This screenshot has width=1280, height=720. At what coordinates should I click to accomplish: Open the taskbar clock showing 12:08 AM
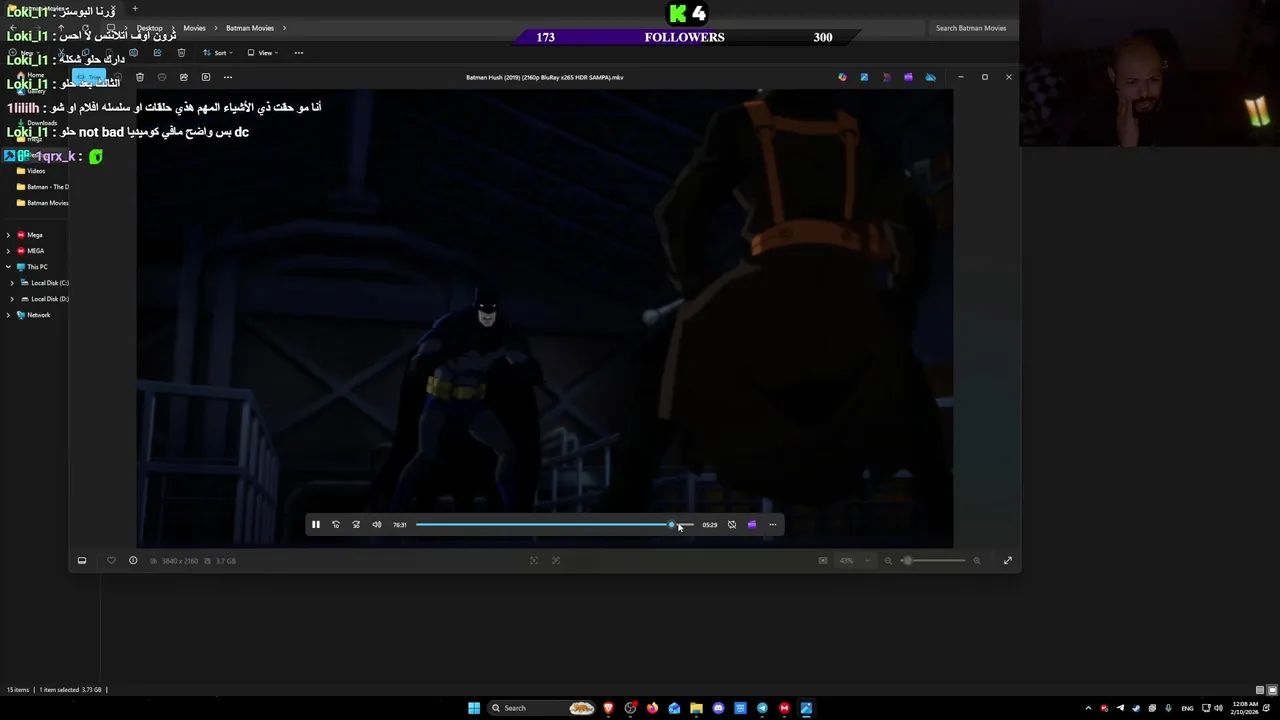pos(1245,708)
